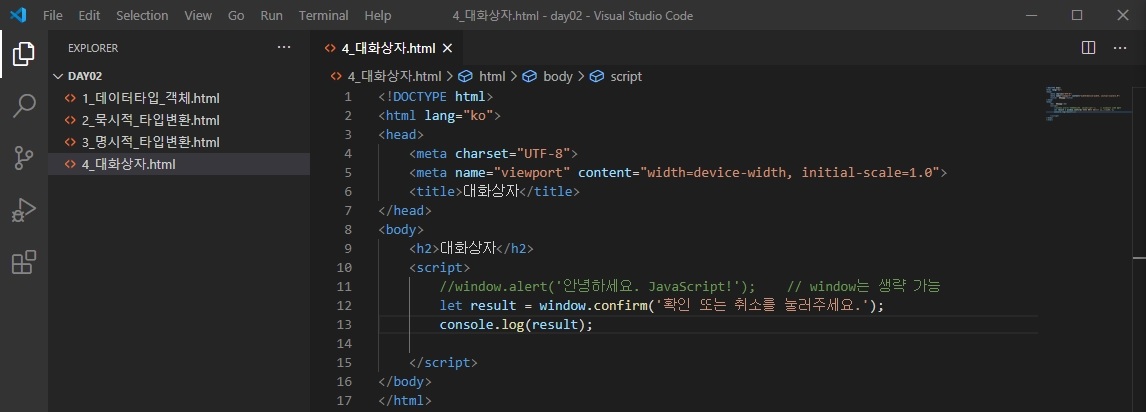Click the body breadcrumb segment

[x=558, y=76]
